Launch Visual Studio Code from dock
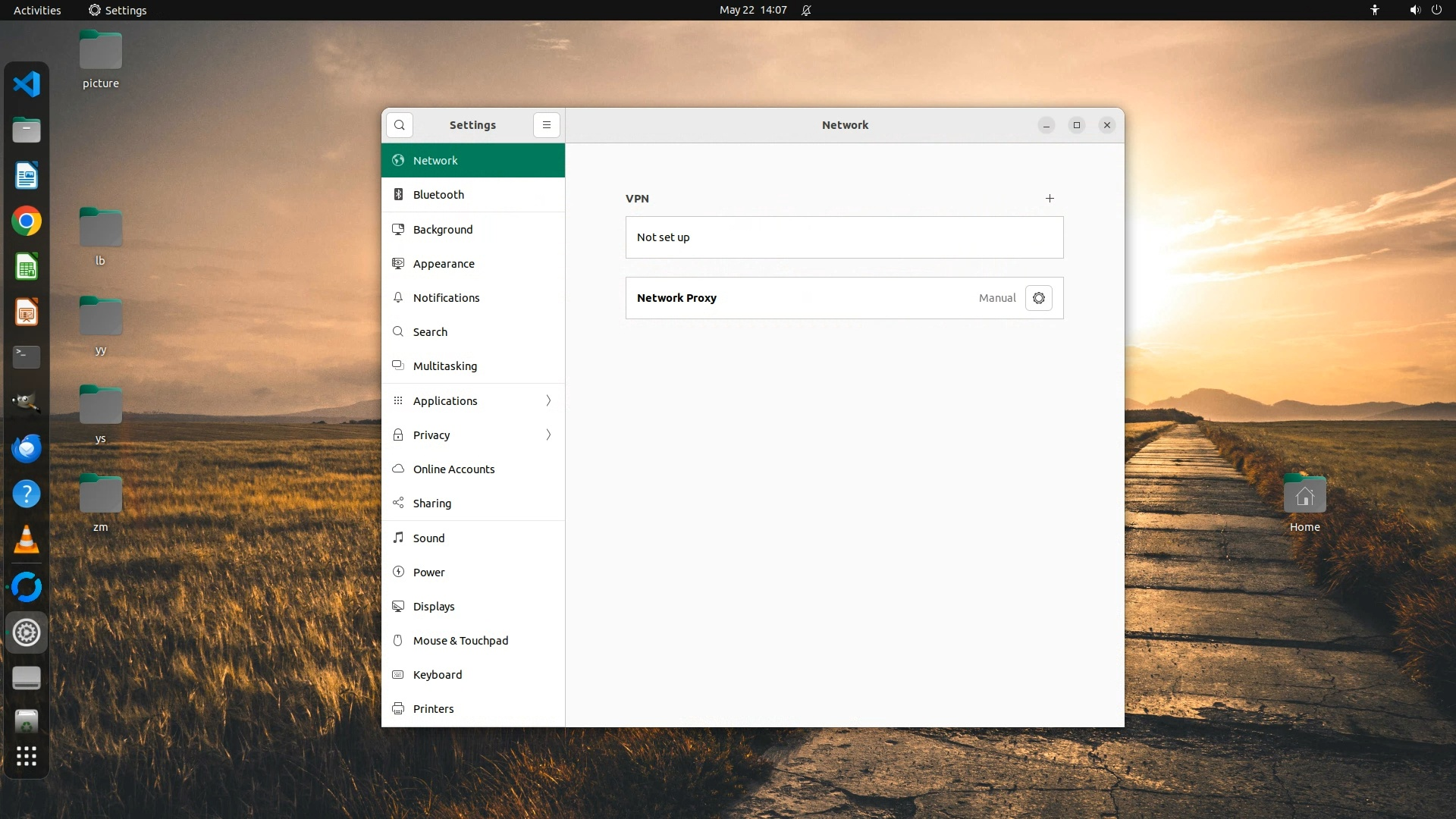 [x=27, y=84]
